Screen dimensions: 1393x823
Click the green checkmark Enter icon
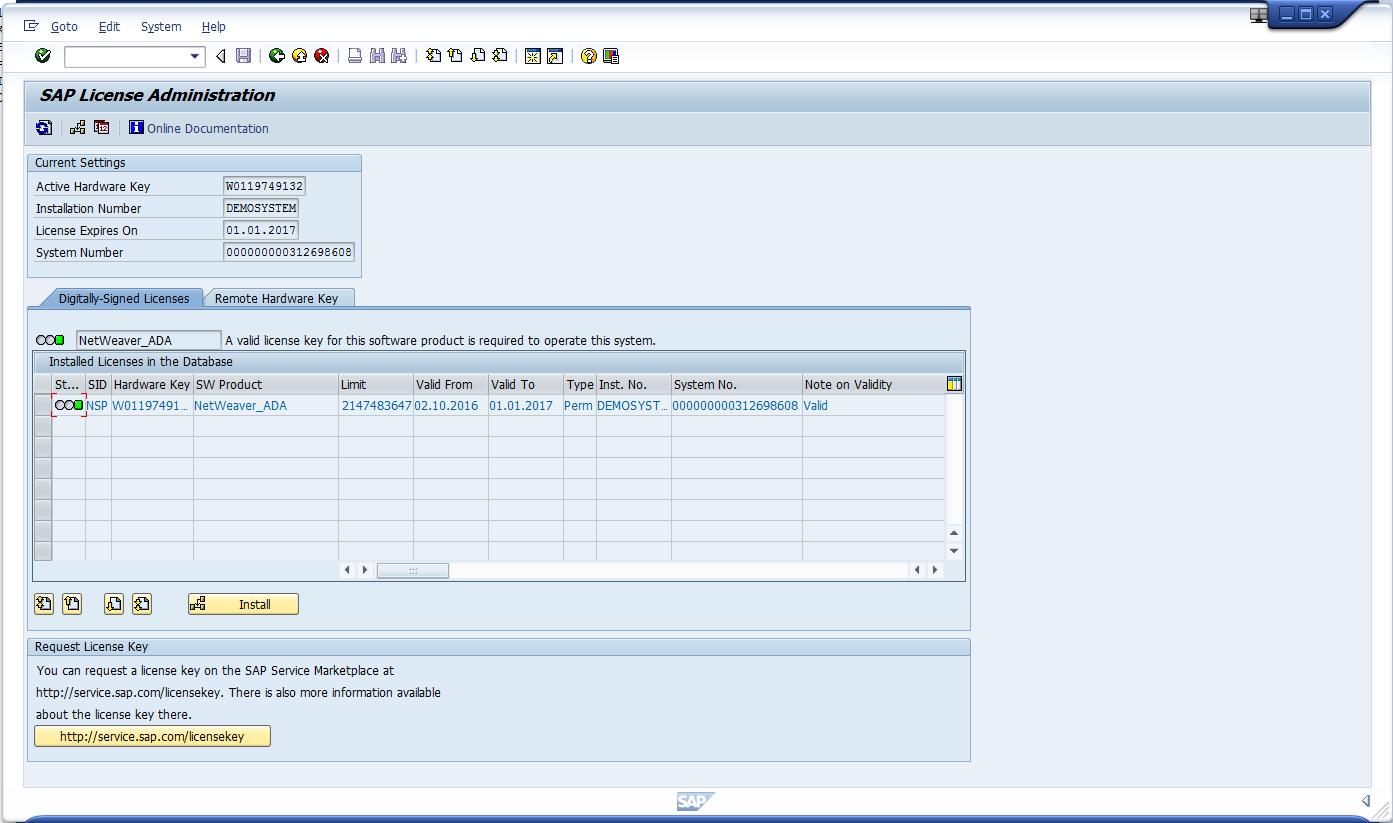[43, 56]
